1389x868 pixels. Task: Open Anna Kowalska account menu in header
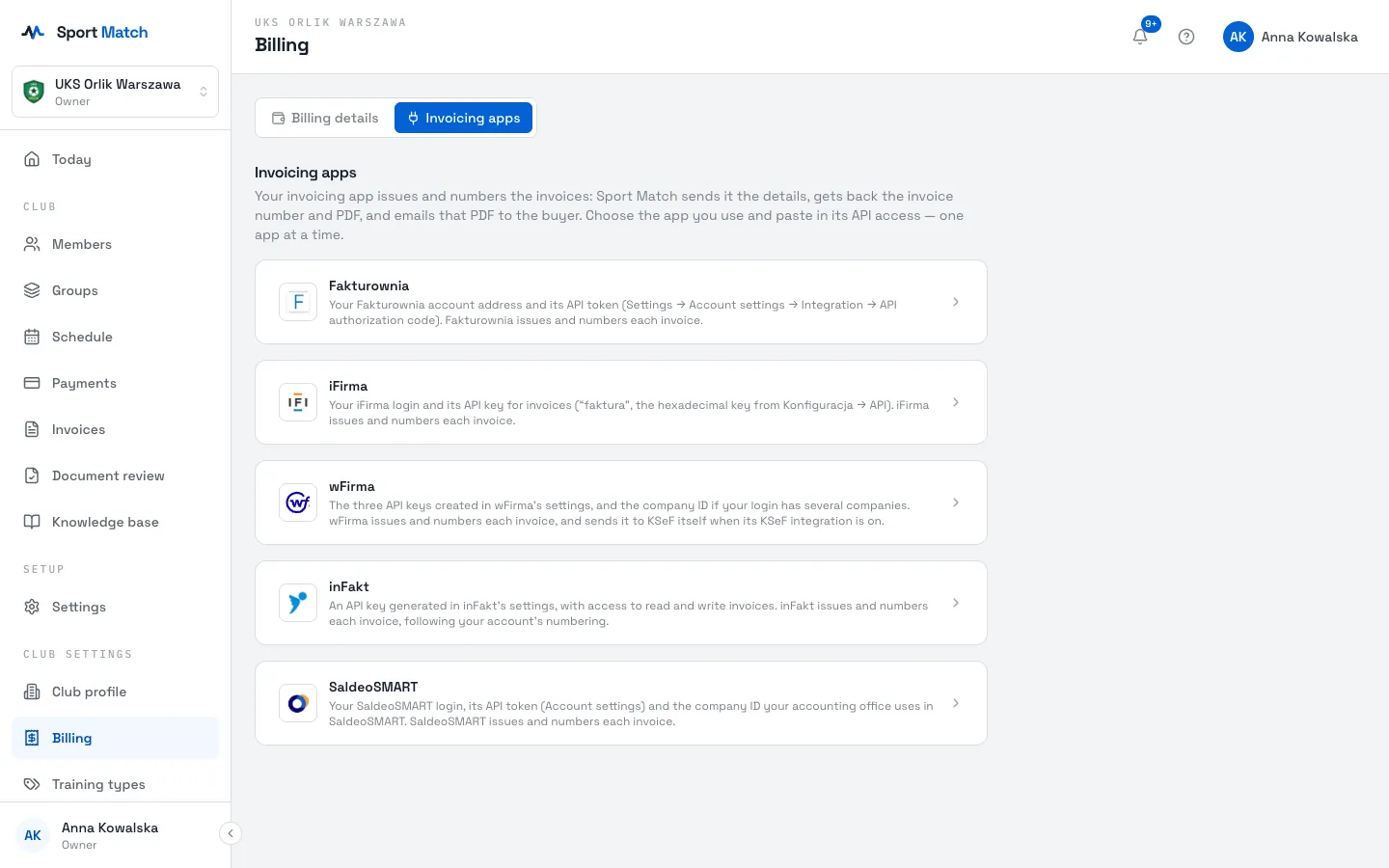click(1291, 37)
